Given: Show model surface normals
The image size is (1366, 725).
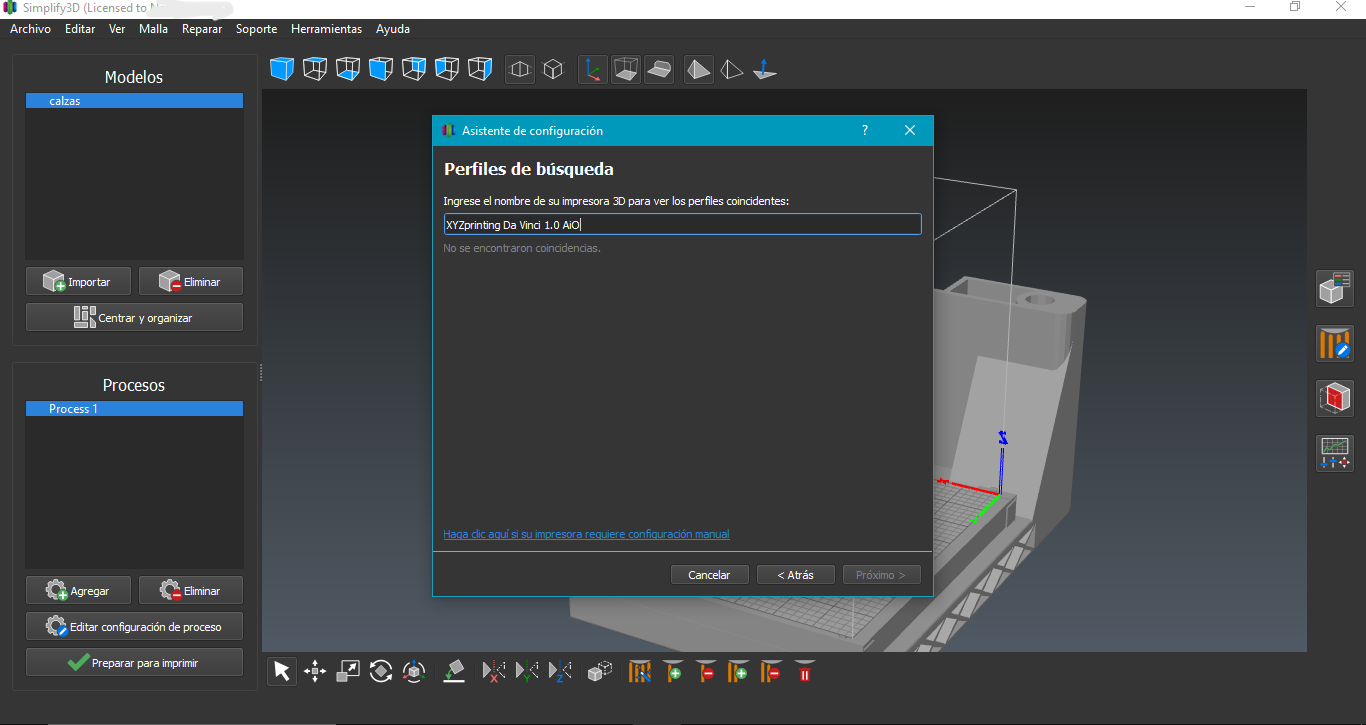Looking at the screenshot, I should (765, 69).
